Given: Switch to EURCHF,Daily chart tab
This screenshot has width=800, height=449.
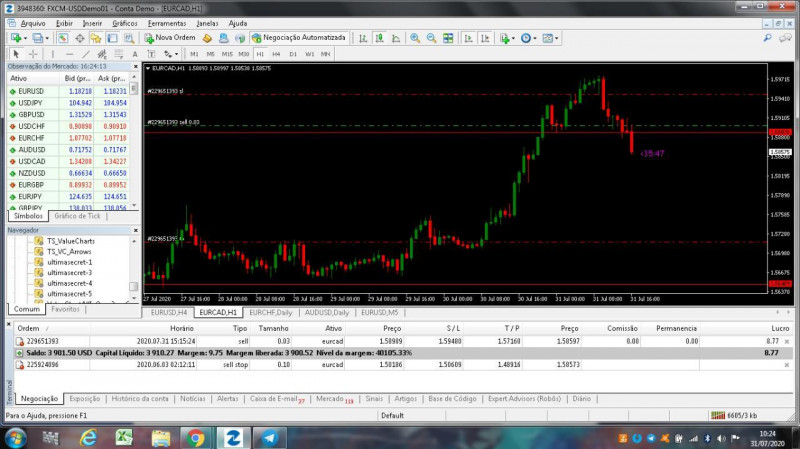Looking at the screenshot, I should [x=272, y=312].
